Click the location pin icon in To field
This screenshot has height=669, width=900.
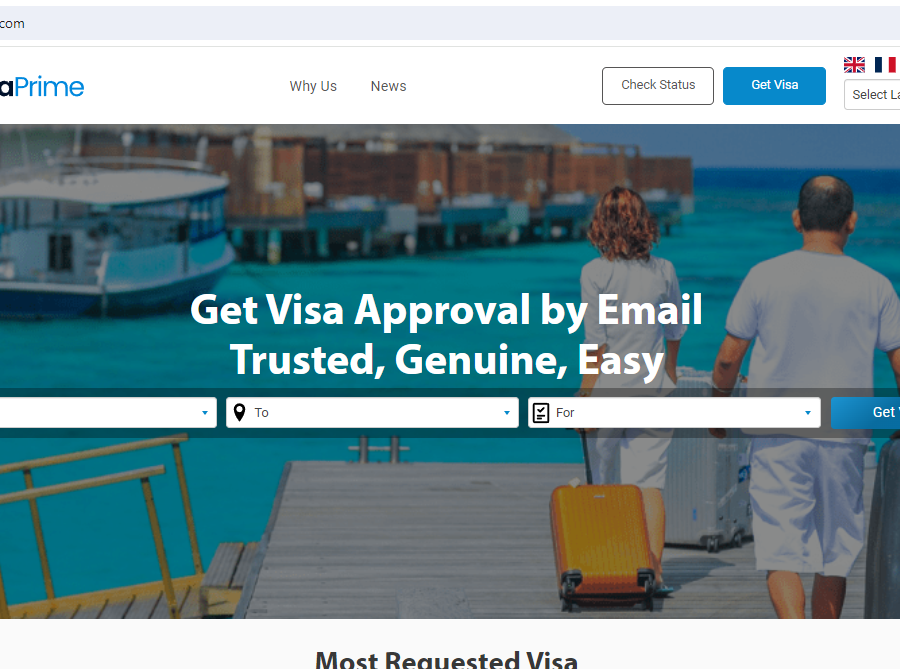(x=239, y=413)
